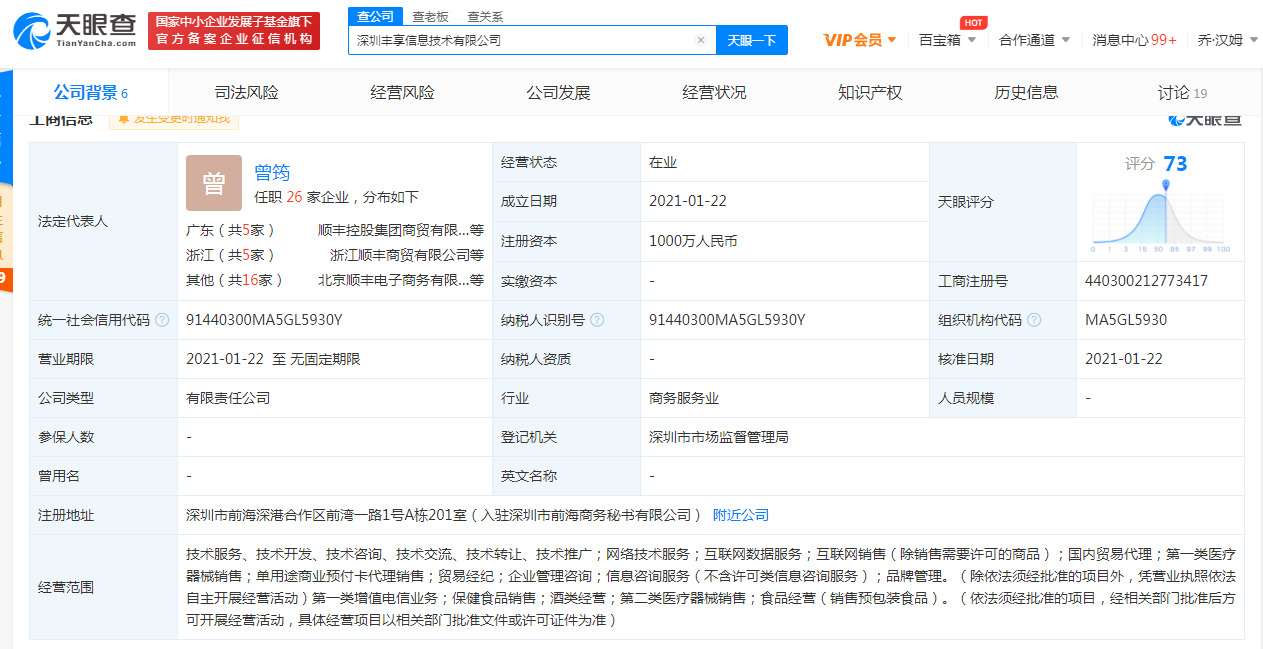The image size is (1263, 649).
Task: Open help icon beside 纳税人识别号
Action: click(597, 320)
